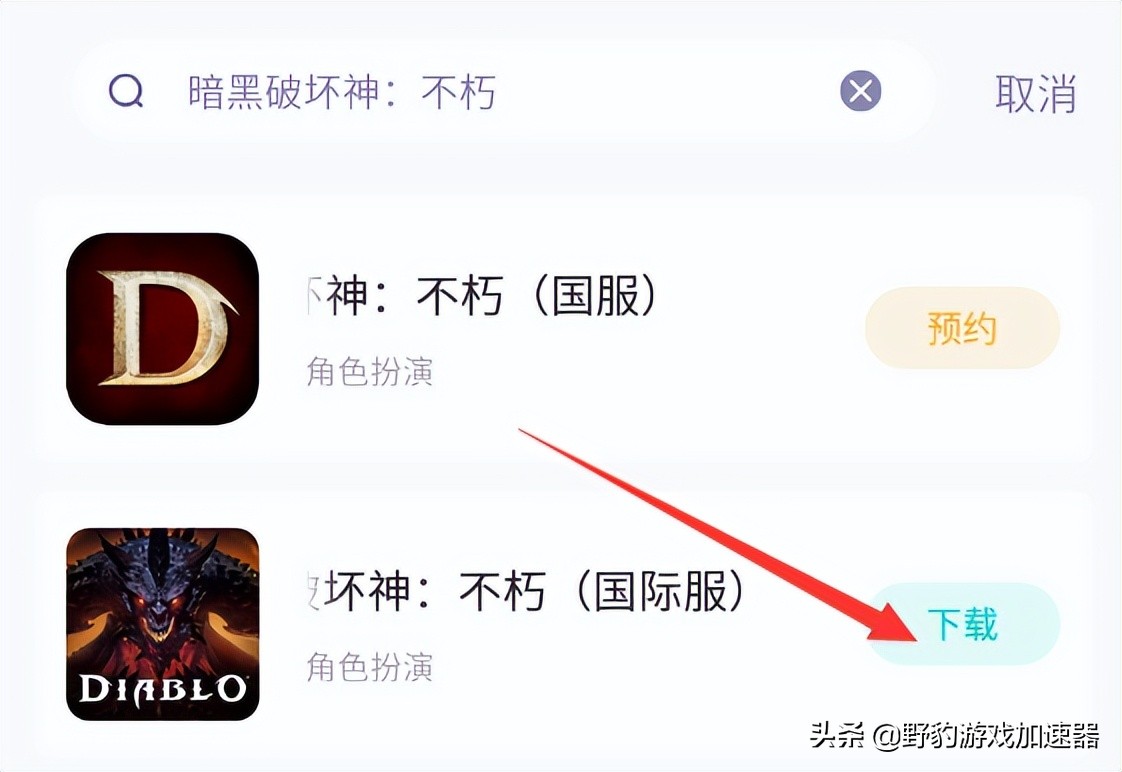Screen dimensions: 1122x772
Task: Tap the DIABLO wordmark on the app icon
Action: tap(162, 690)
